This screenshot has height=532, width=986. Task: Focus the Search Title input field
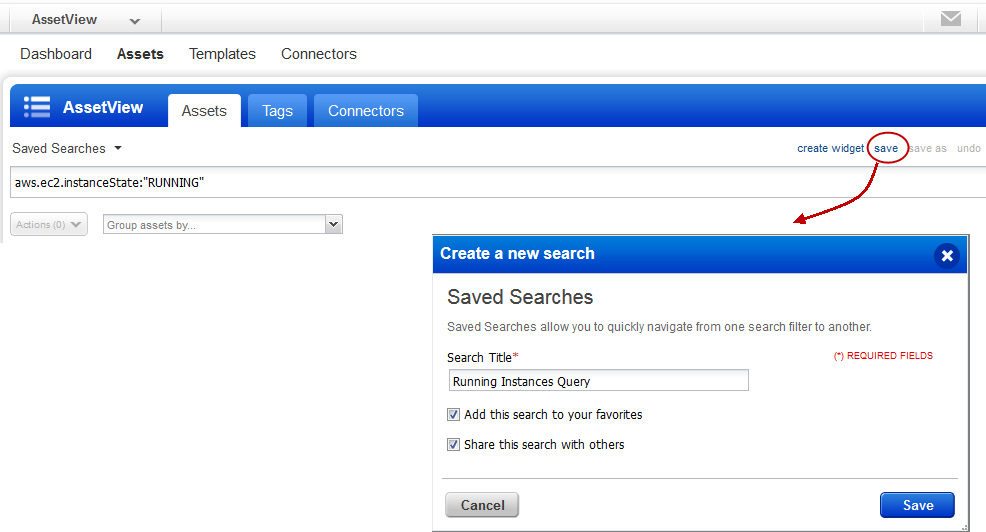pos(599,380)
